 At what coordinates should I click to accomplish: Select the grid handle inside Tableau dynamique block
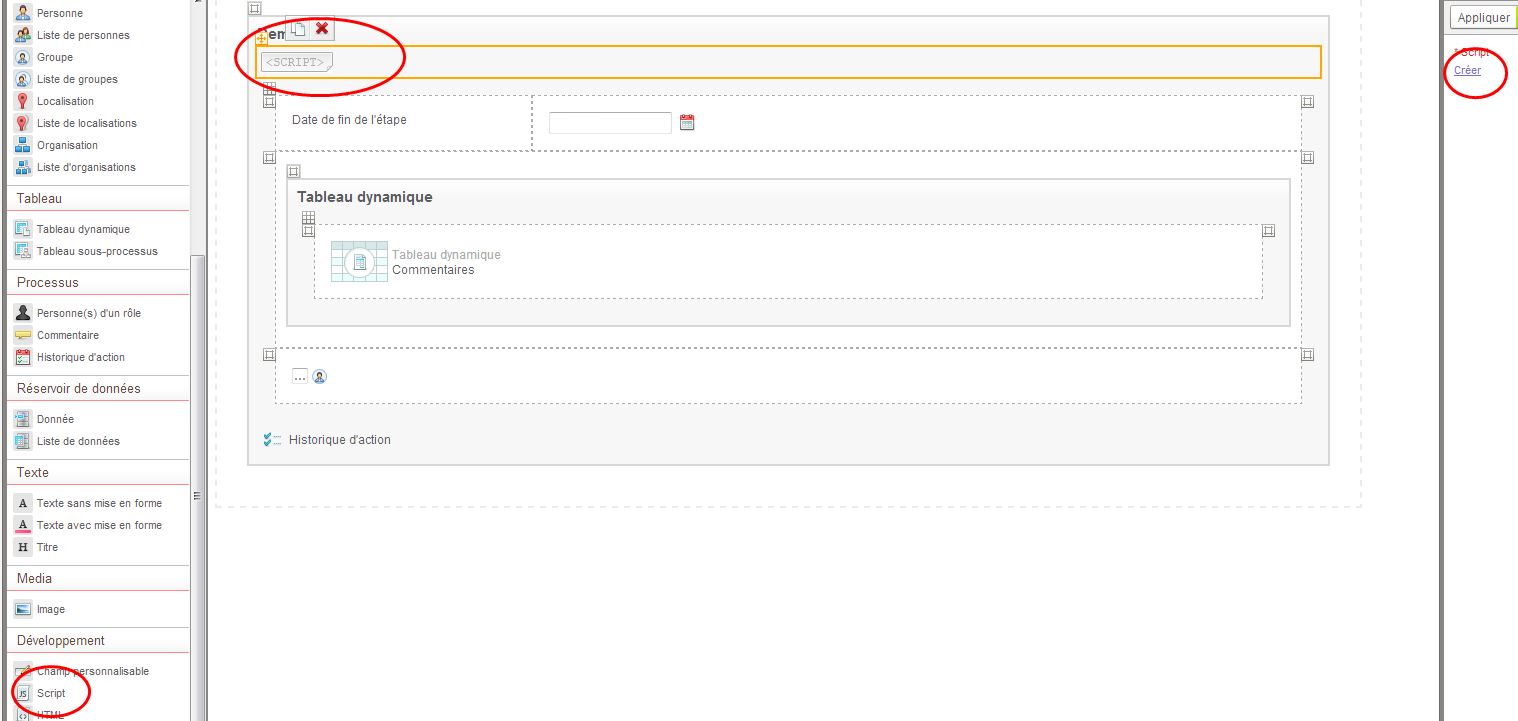(x=308, y=218)
